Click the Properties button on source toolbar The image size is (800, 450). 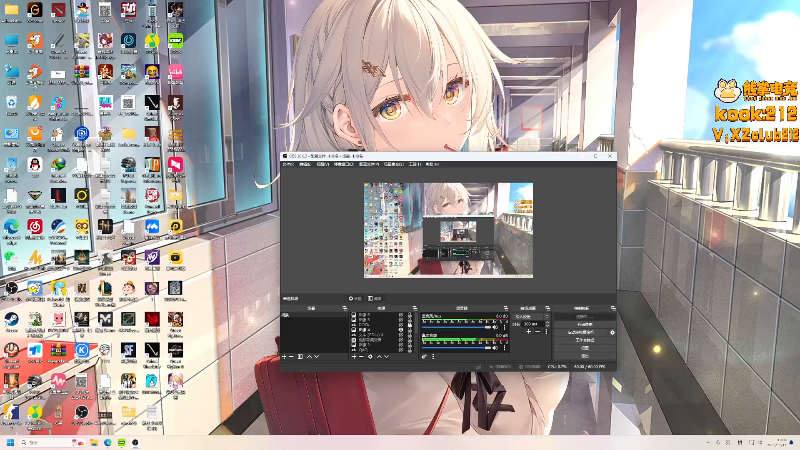click(355, 298)
